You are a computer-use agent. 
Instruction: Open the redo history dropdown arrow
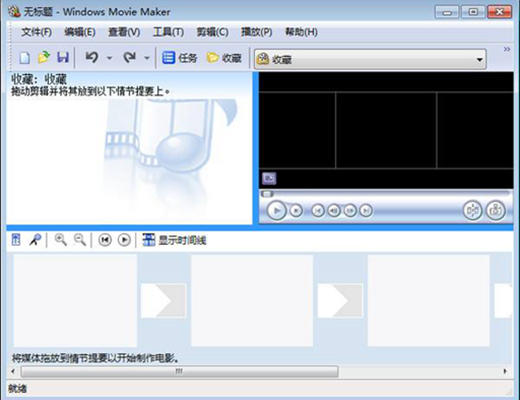pyautogui.click(x=147, y=58)
